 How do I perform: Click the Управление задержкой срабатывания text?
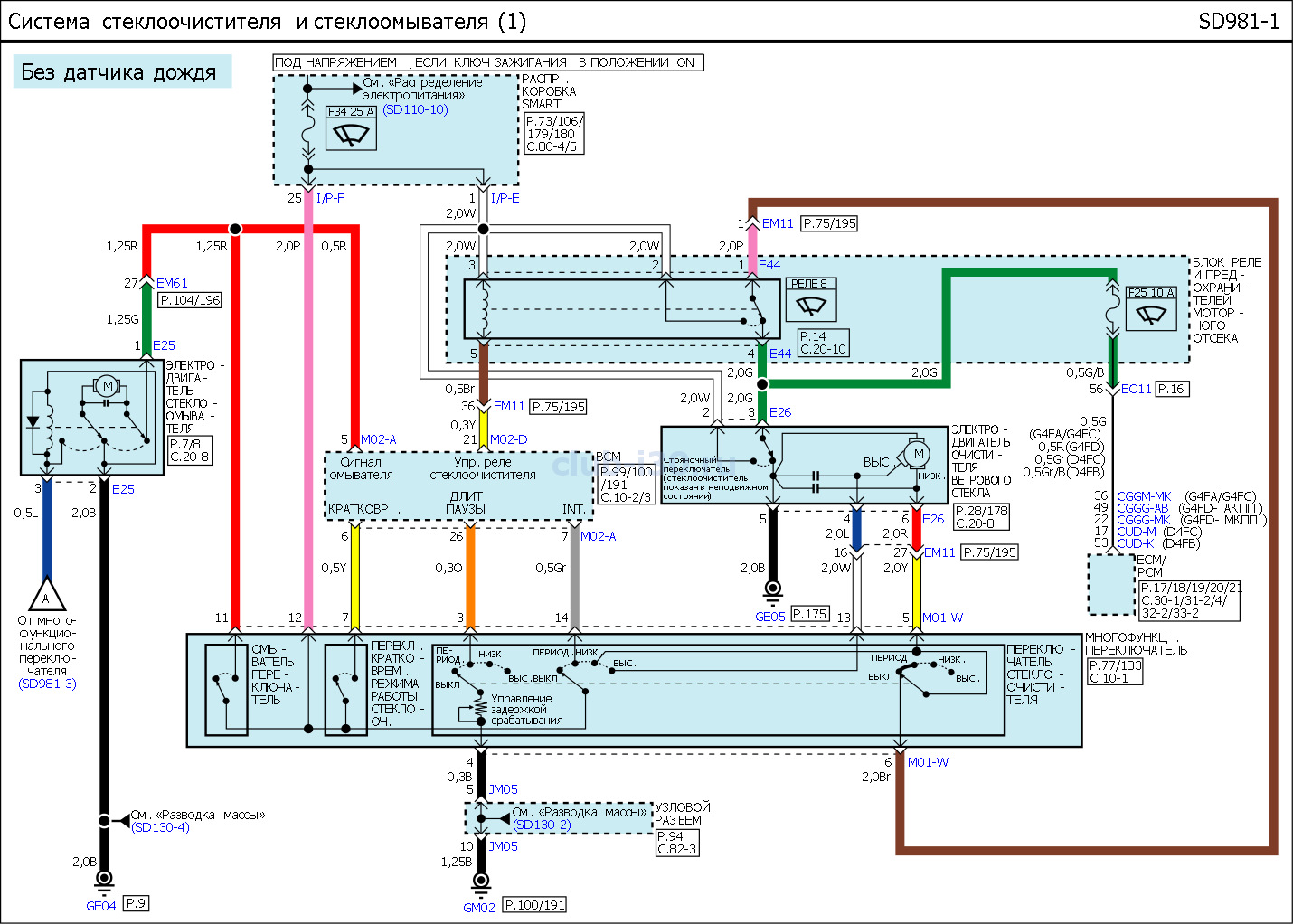tap(527, 710)
